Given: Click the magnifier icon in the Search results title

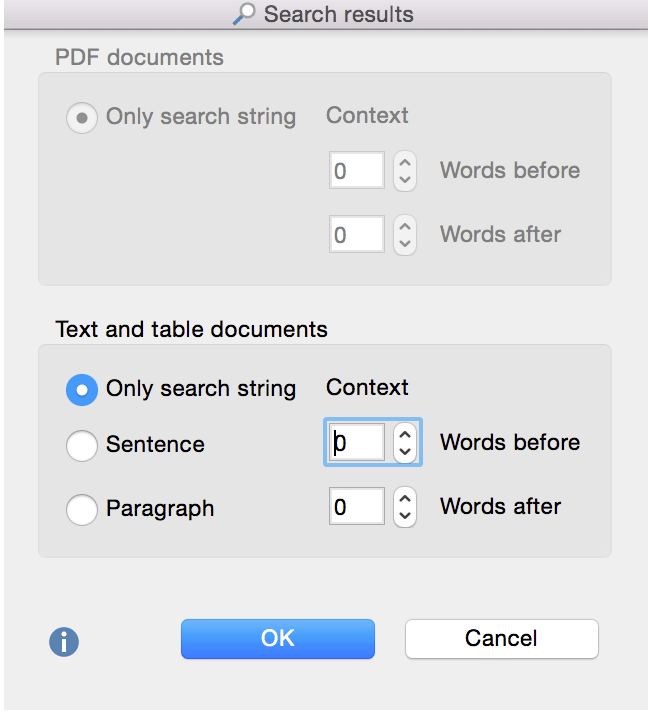Looking at the screenshot, I should point(244,14).
